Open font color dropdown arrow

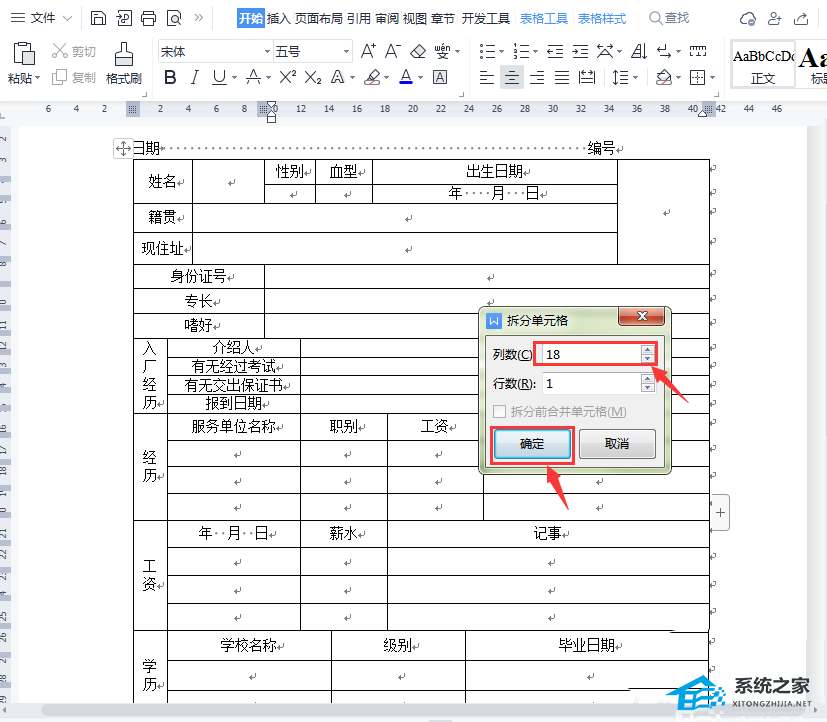click(x=420, y=78)
